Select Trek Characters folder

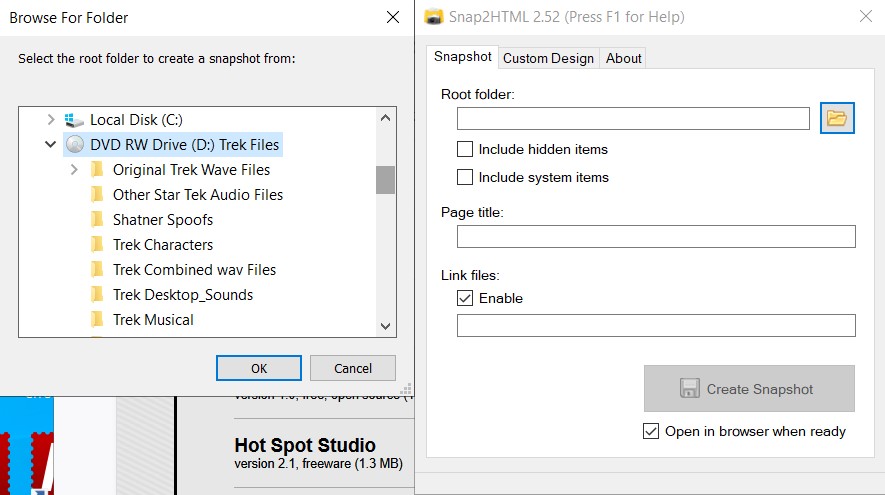(163, 244)
